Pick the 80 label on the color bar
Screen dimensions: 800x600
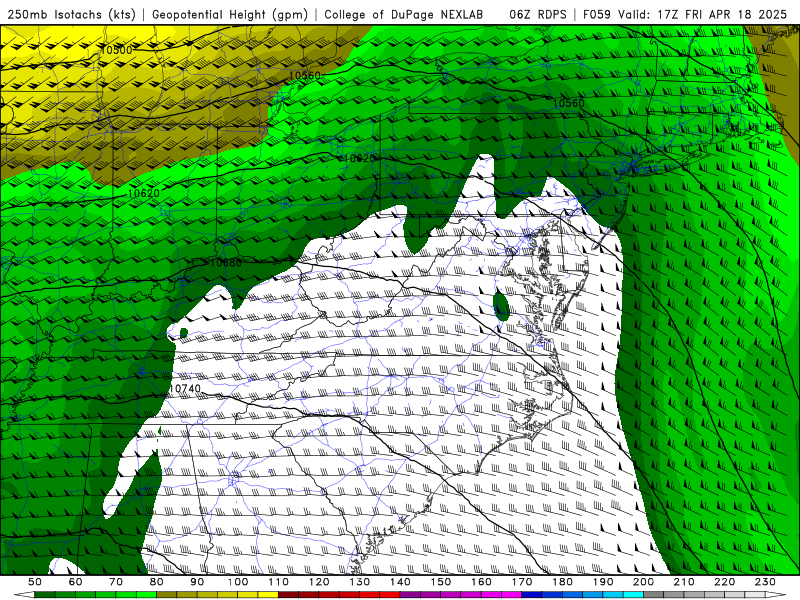[x=157, y=582]
